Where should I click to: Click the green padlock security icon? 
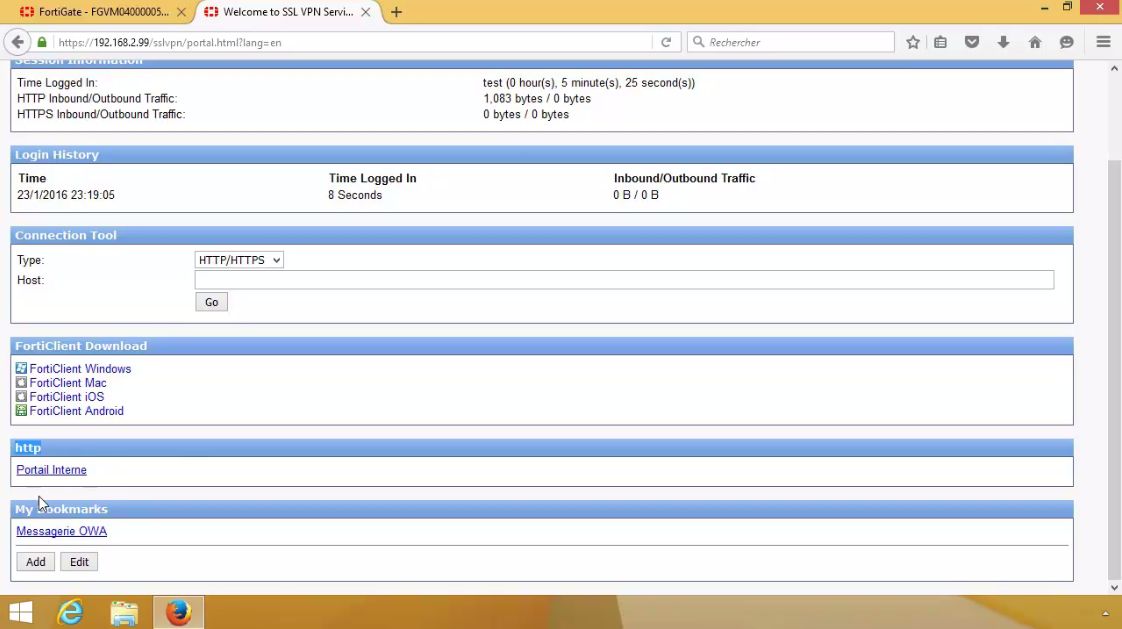click(x=42, y=42)
